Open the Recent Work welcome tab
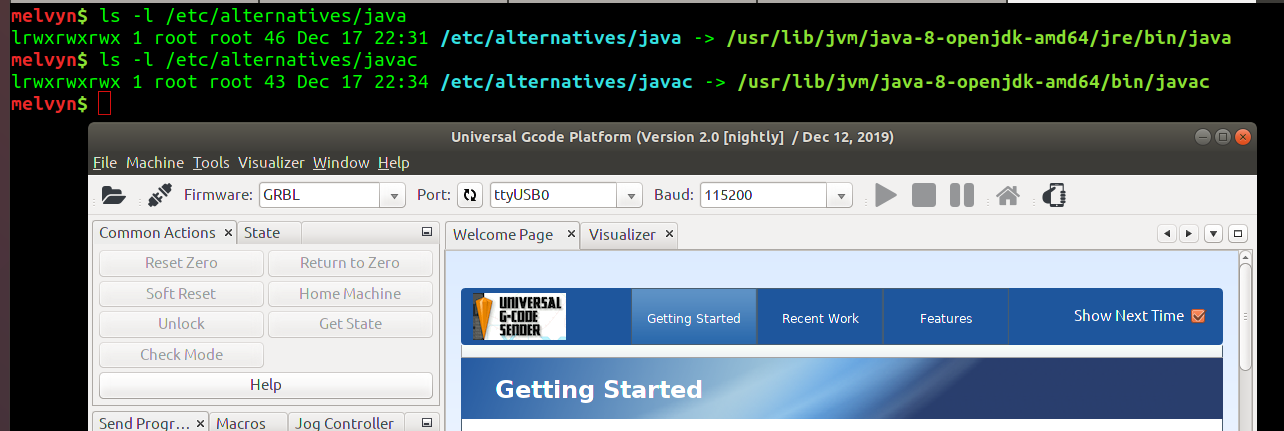The width and height of the screenshot is (1284, 431). pos(820,318)
